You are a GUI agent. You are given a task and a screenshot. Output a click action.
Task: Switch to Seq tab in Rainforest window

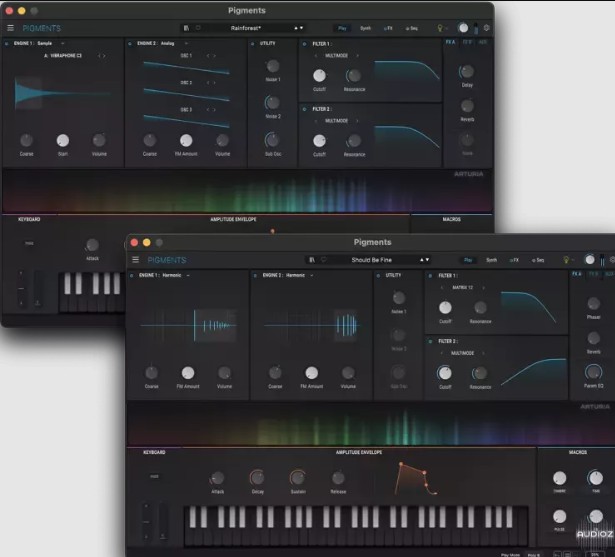[411, 28]
